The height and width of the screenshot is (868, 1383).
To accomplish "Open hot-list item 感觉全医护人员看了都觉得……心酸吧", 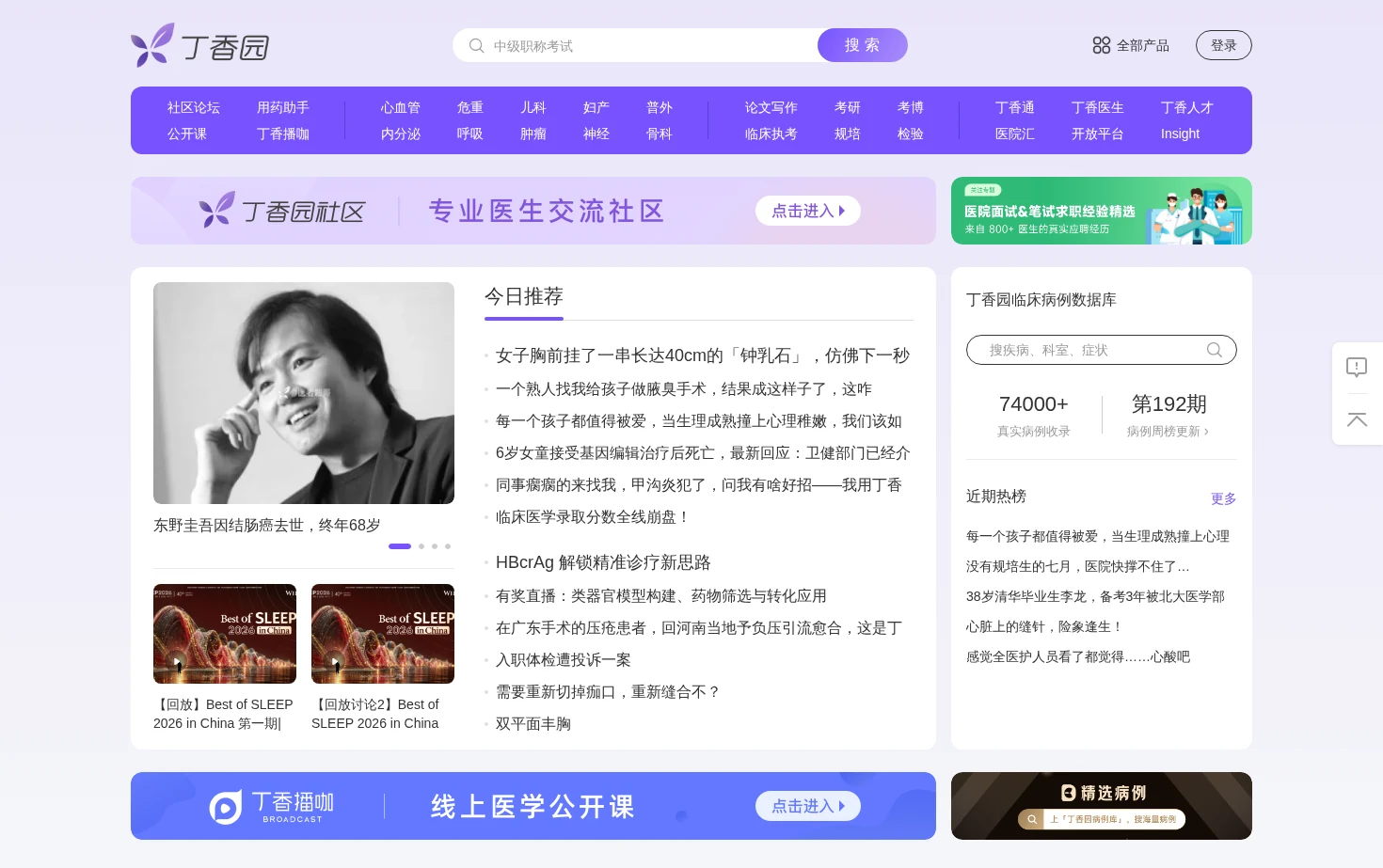I will [1078, 656].
